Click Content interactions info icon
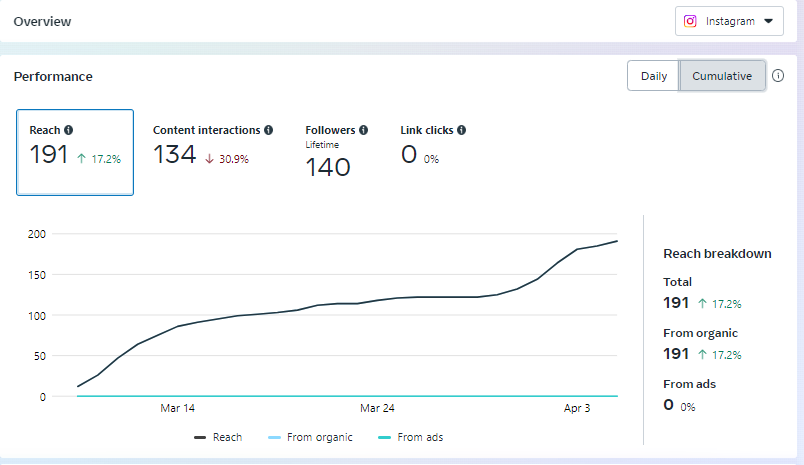804x465 pixels. tap(269, 130)
